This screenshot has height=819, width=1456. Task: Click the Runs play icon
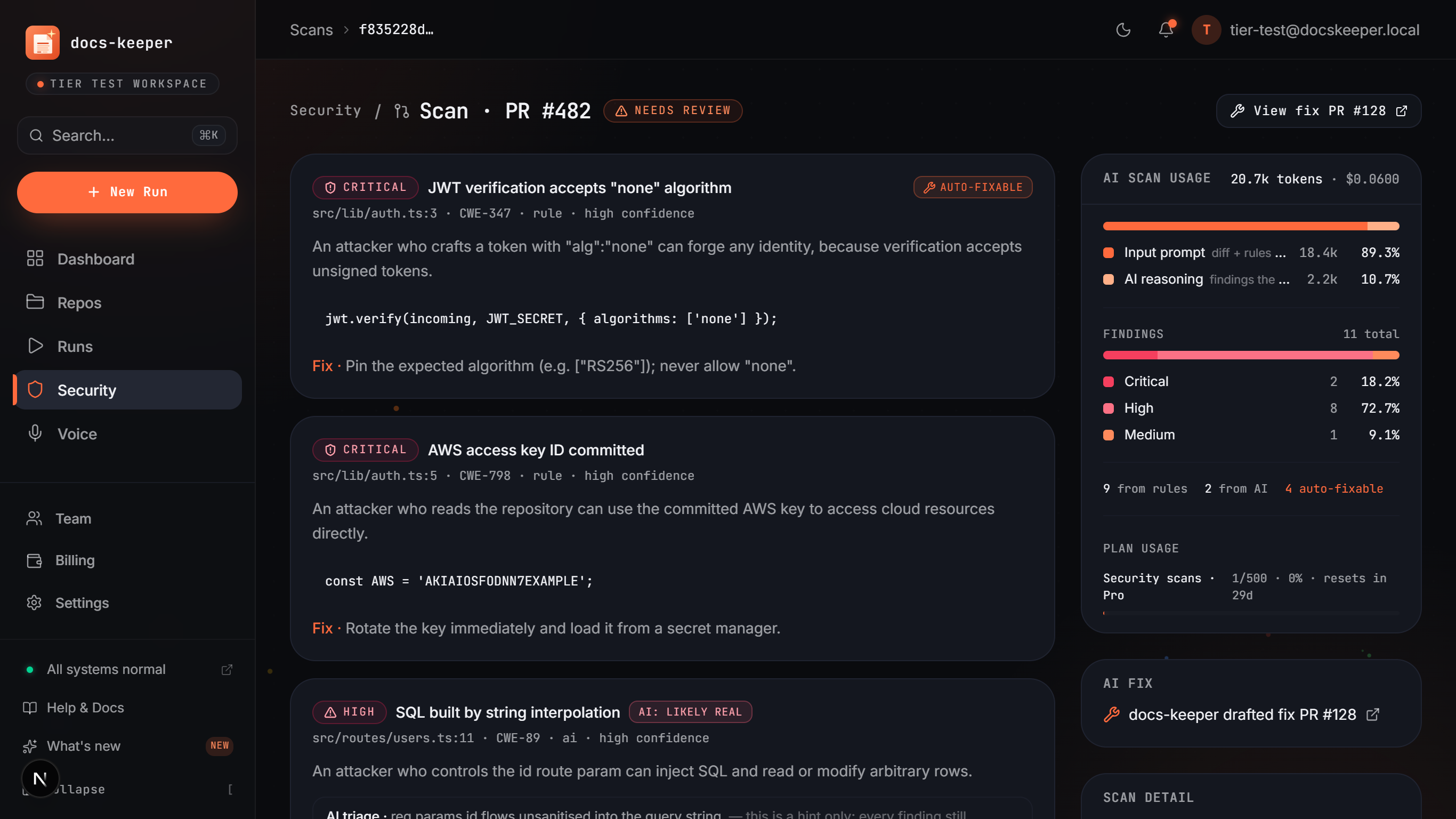[35, 346]
